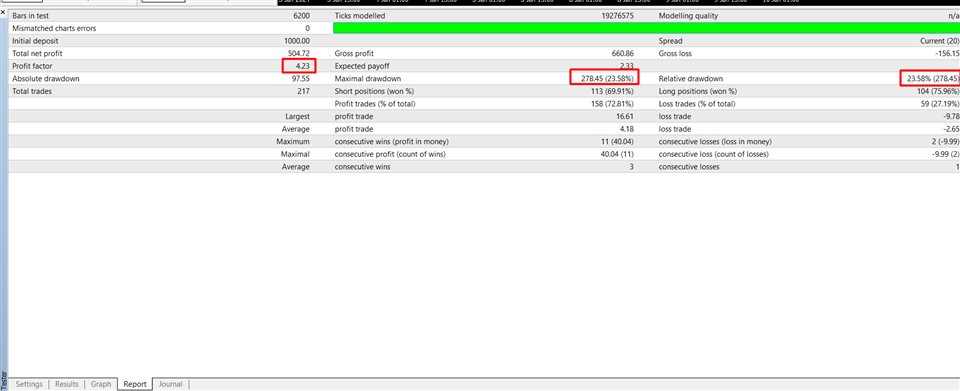Select the mismatched charts errors value 0
Viewport: 960px width, 391px height.
tap(307, 28)
